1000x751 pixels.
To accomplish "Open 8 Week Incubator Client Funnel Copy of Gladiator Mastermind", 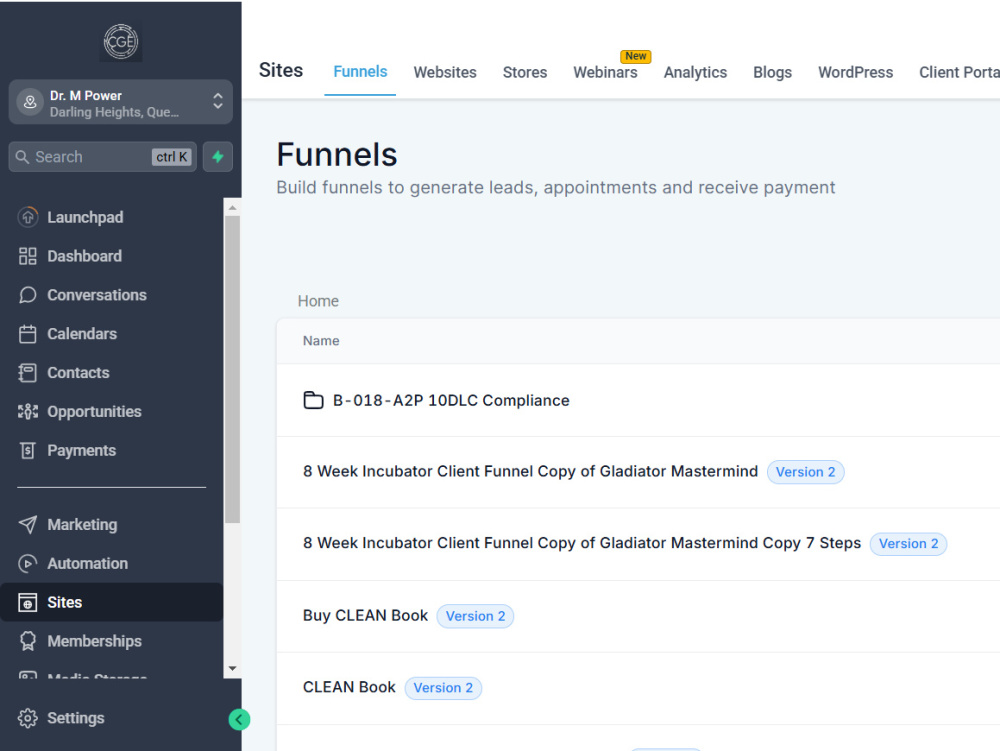I will (x=531, y=471).
